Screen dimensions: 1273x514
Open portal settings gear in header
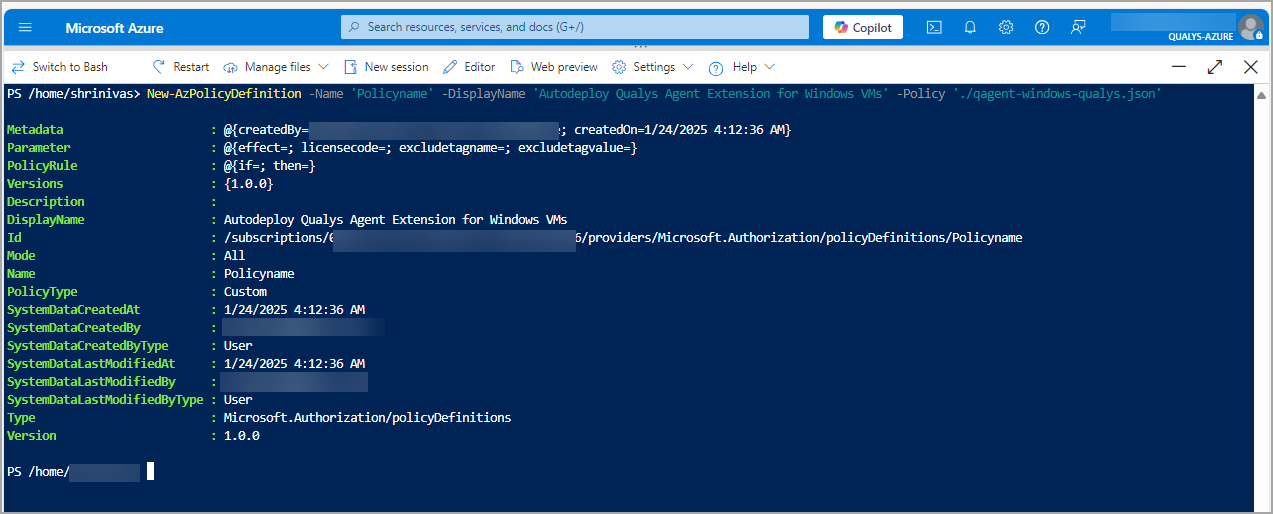pyautogui.click(x=1006, y=27)
